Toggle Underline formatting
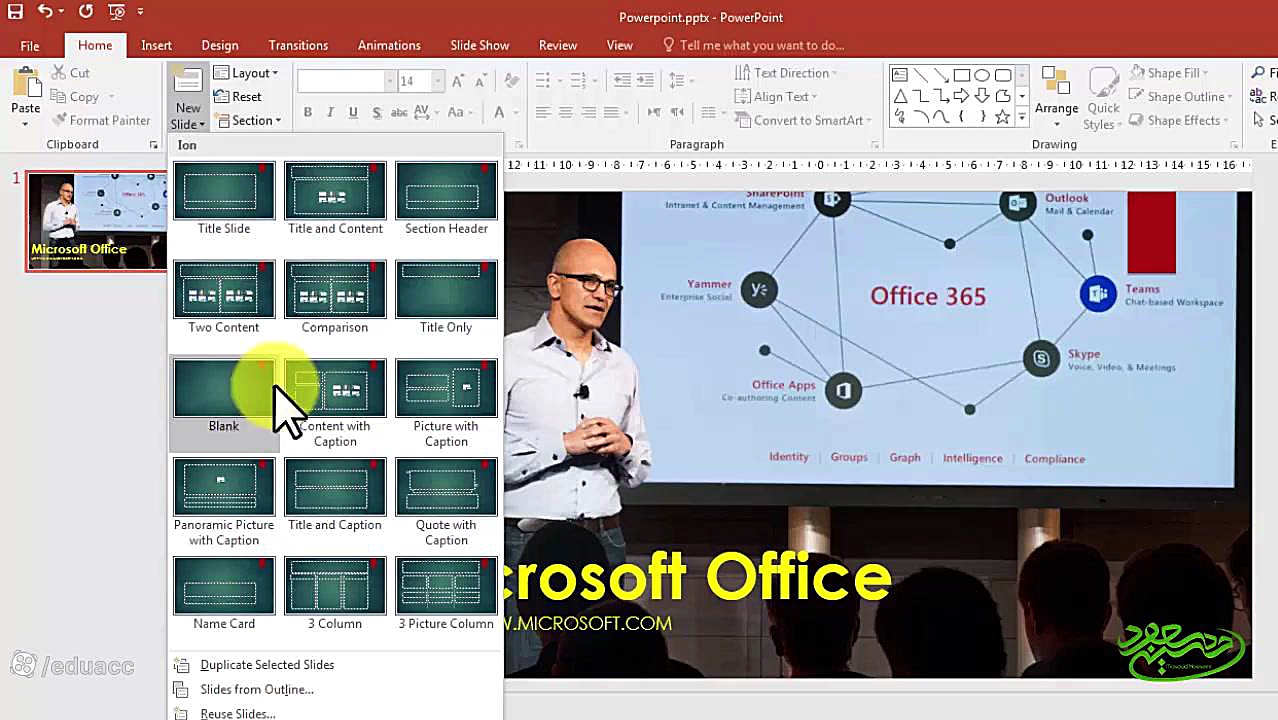Image resolution: width=1278 pixels, height=720 pixels. tap(353, 112)
